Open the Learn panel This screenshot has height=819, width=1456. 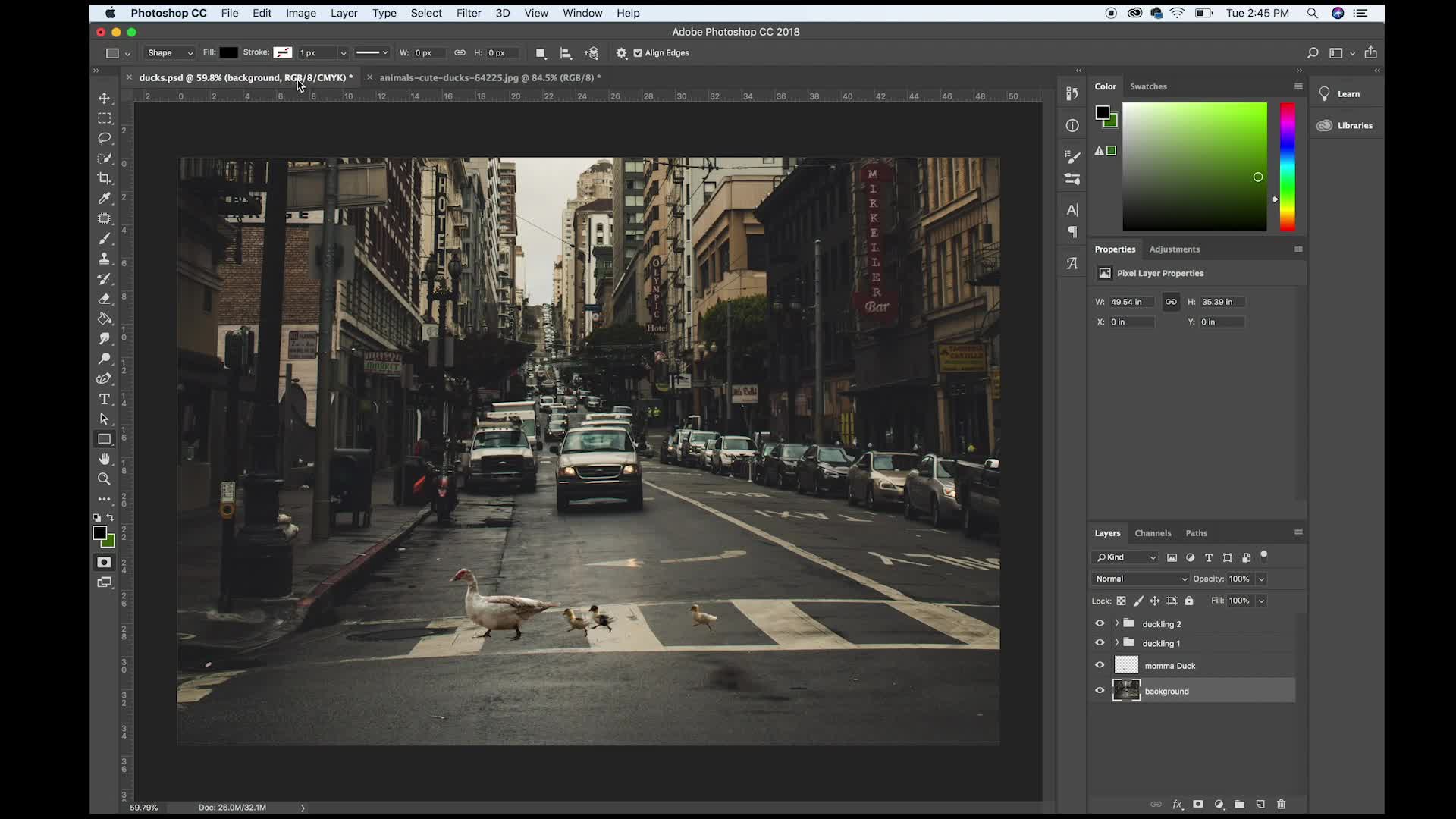pyautogui.click(x=1348, y=94)
